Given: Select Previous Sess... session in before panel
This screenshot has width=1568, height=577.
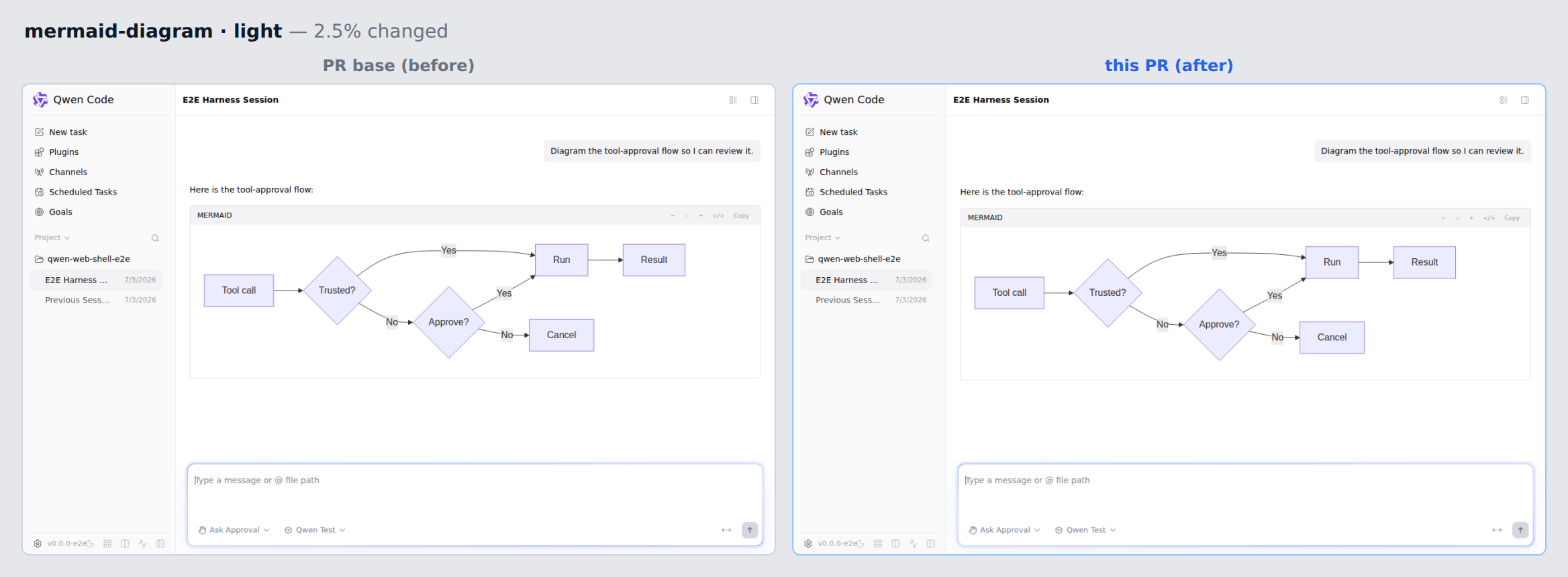Looking at the screenshot, I should 96,301.
